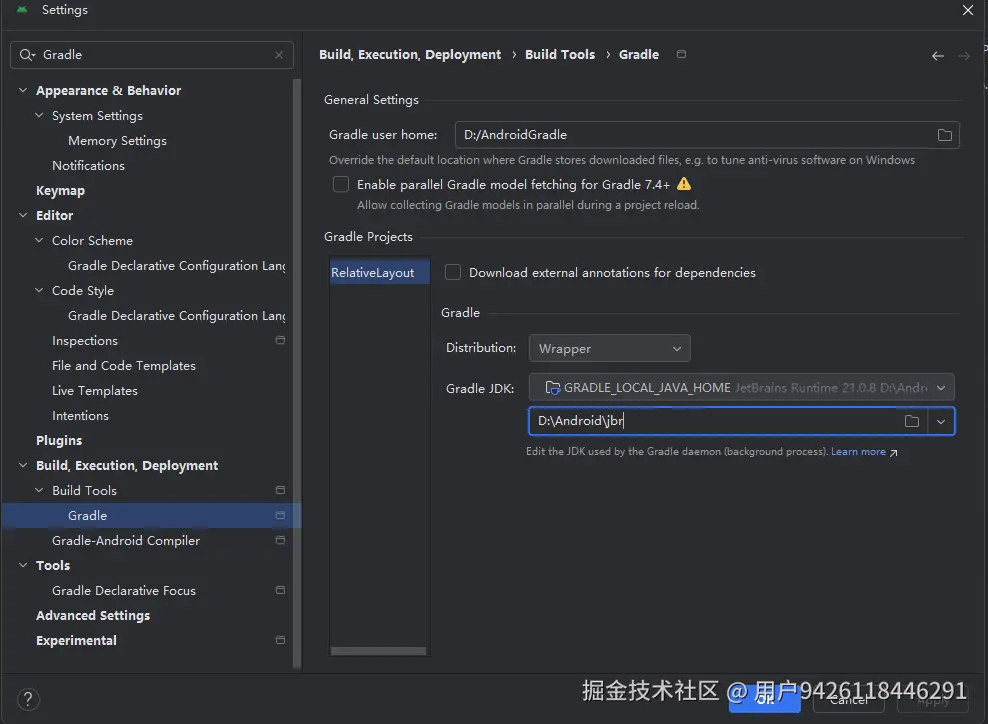Image resolution: width=988 pixels, height=724 pixels.
Task: Browse folder for Gradle JDK path
Action: 911,421
